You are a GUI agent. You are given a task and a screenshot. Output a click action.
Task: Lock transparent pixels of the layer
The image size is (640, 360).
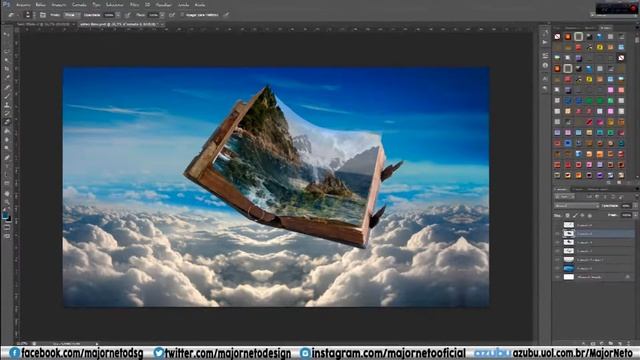click(568, 216)
